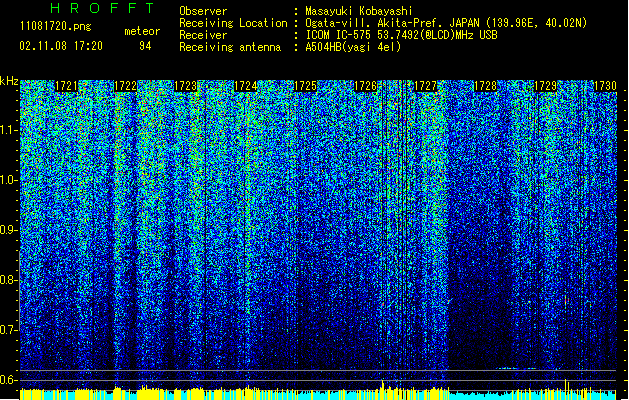The image size is (629, 400).
Task: Click the 1724 time marker
Action: point(246,86)
